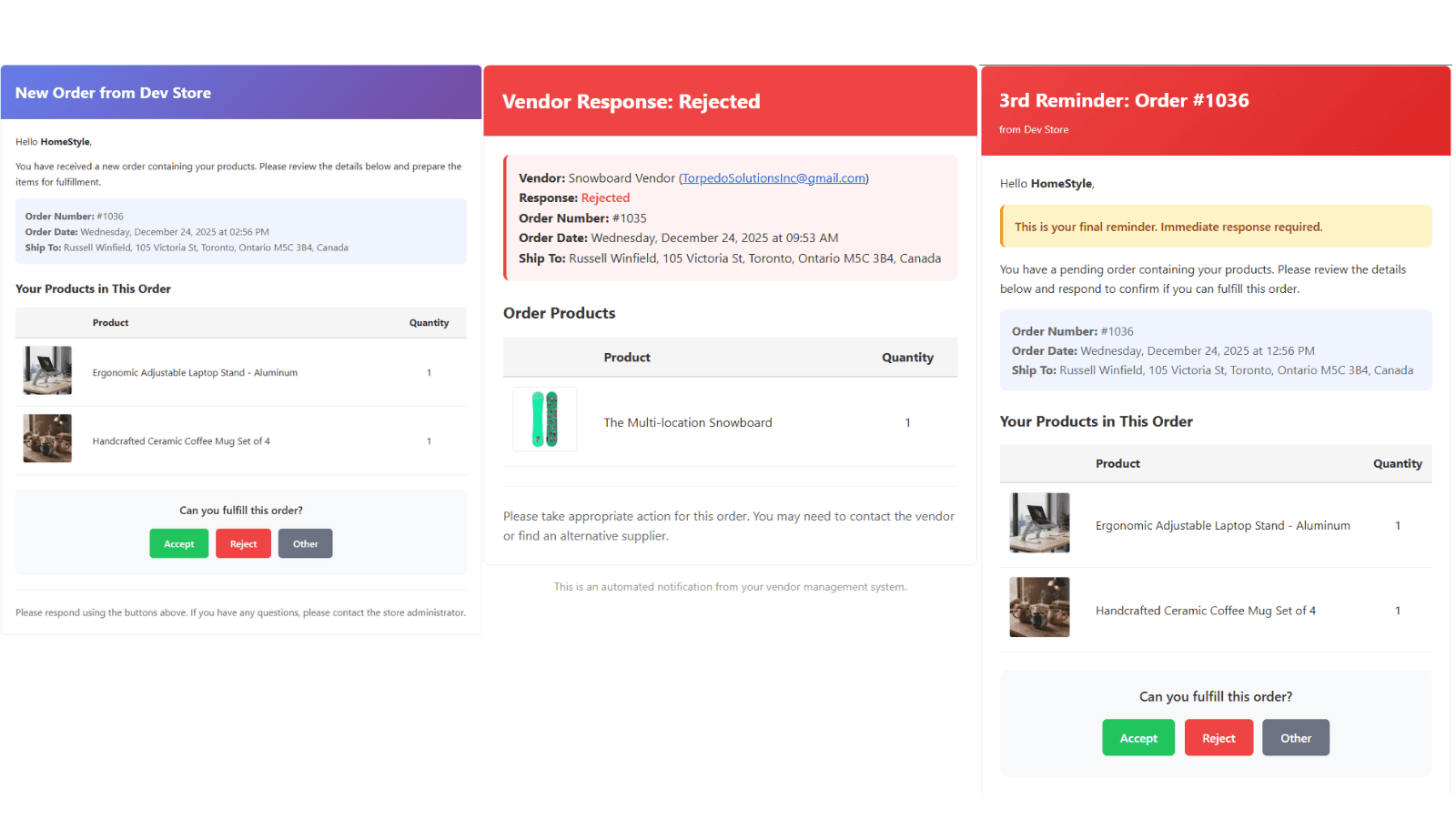Click laptop stand thumbnail in New Order email
1456x819 pixels.
tap(47, 370)
